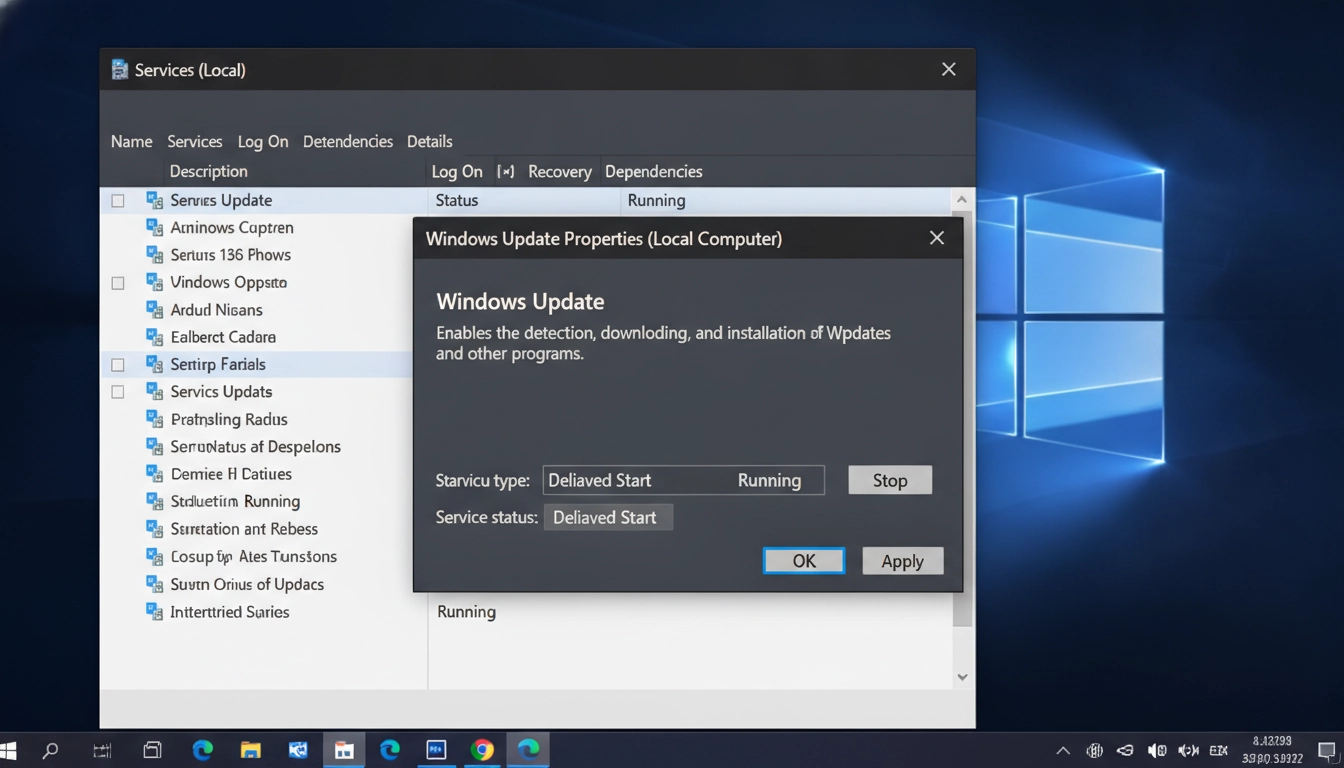Click the Log On tab in the header row

click(x=457, y=172)
